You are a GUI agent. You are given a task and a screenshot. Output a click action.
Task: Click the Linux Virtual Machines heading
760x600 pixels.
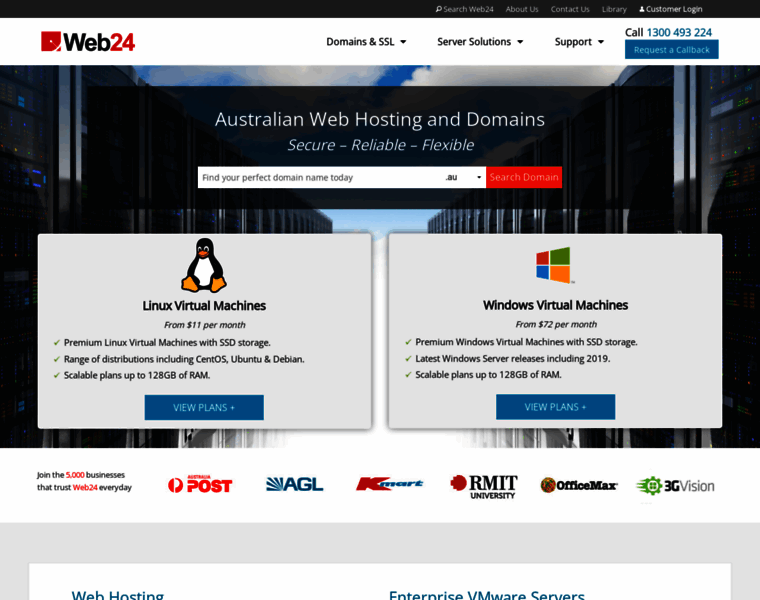pos(204,306)
